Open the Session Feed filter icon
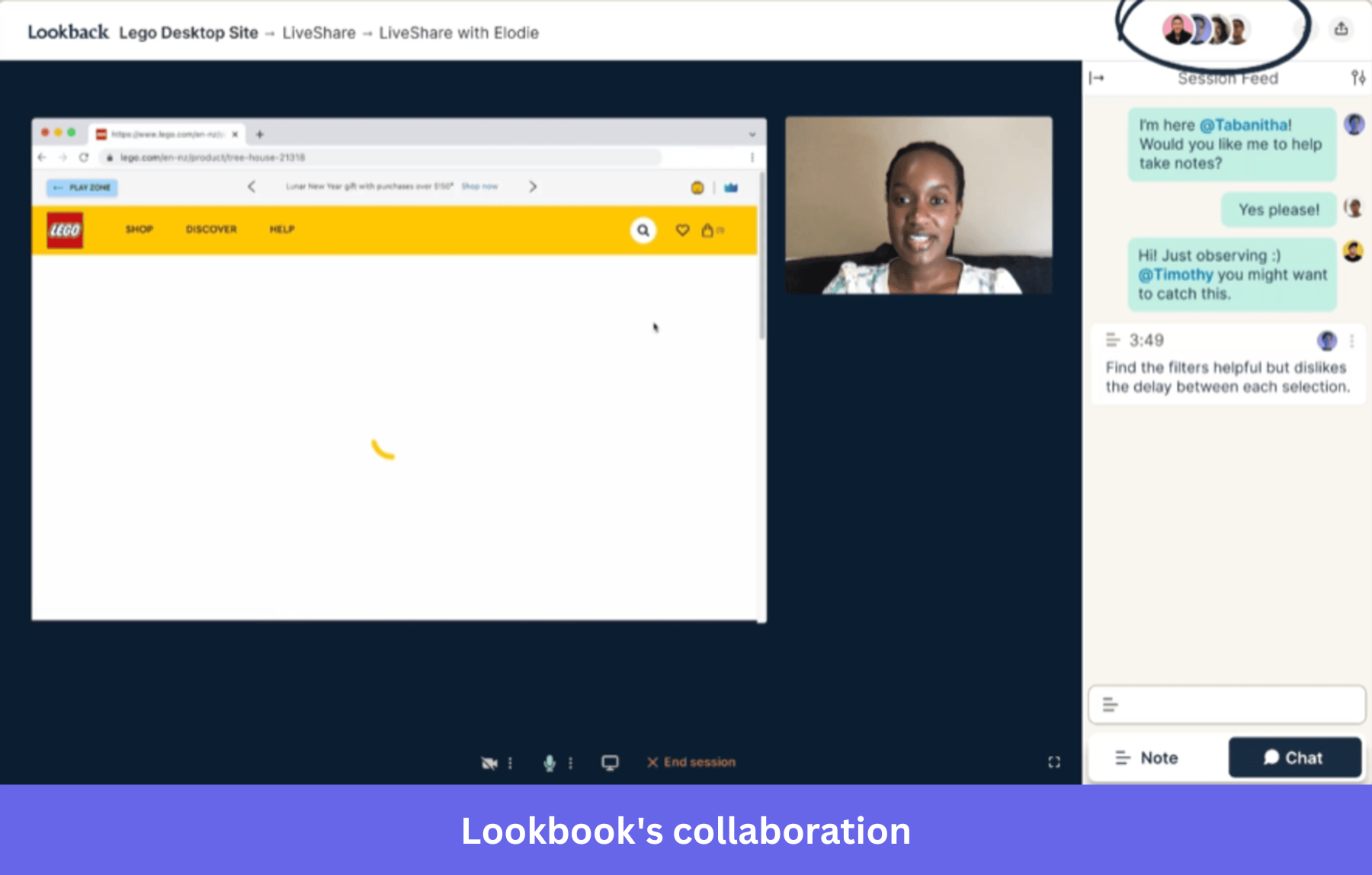This screenshot has width=1372, height=875. (1357, 78)
